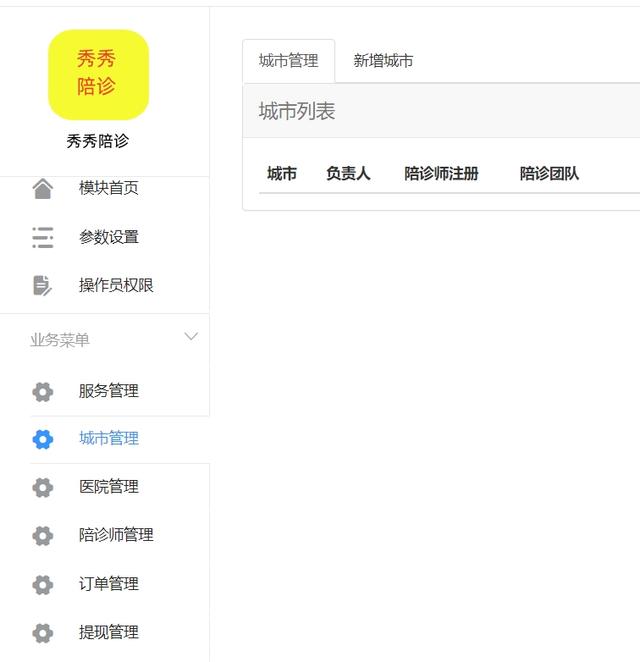Click the 城市 column header
The height and width of the screenshot is (662, 640).
point(282,174)
